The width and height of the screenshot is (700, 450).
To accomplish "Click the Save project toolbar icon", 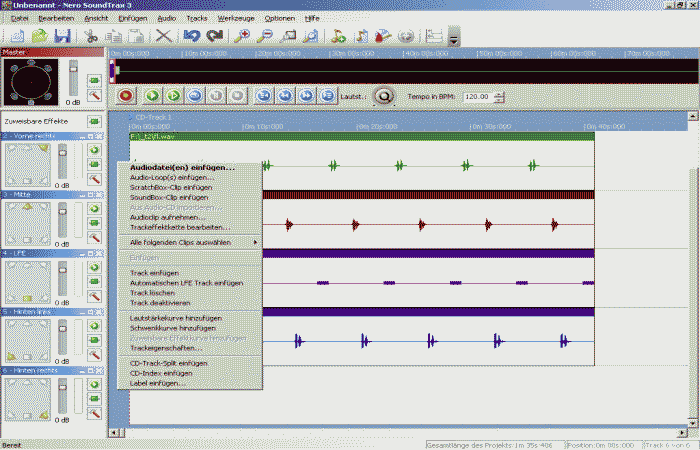I will click(61, 36).
